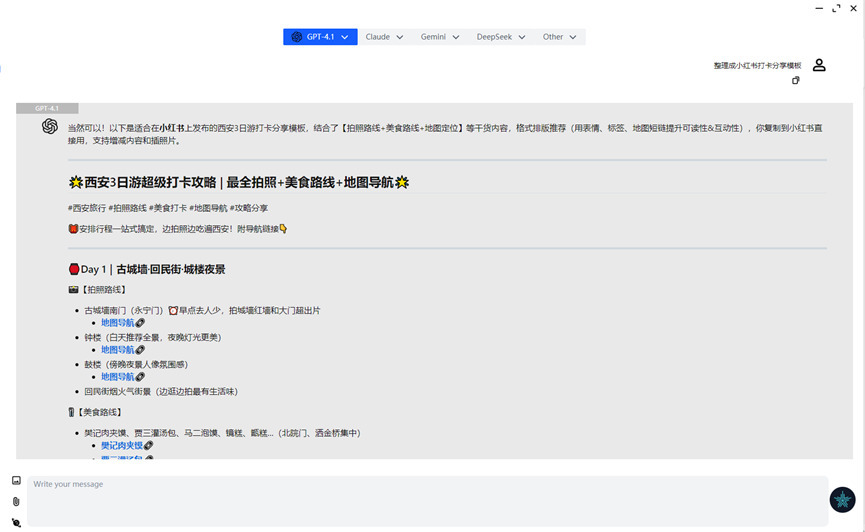Open 地图导航 link under 鼓楼
Screen dimensions: 865x532
(x=118, y=377)
